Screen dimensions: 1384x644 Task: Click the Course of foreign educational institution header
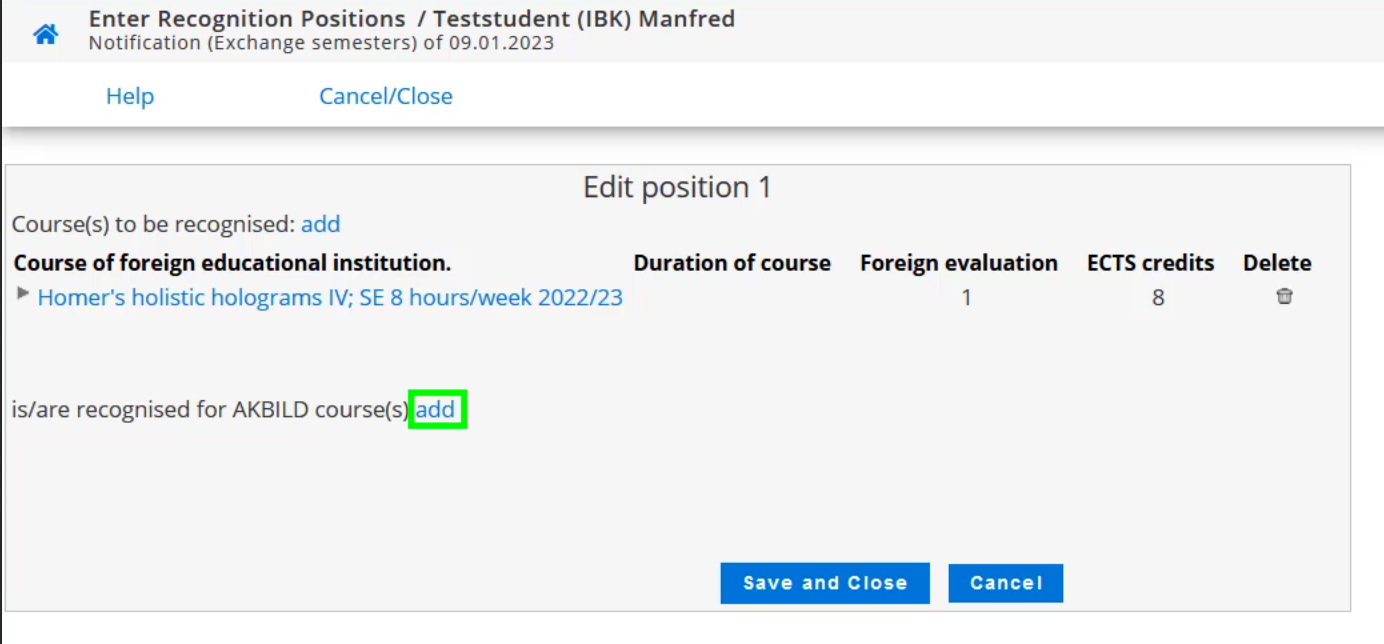click(232, 263)
